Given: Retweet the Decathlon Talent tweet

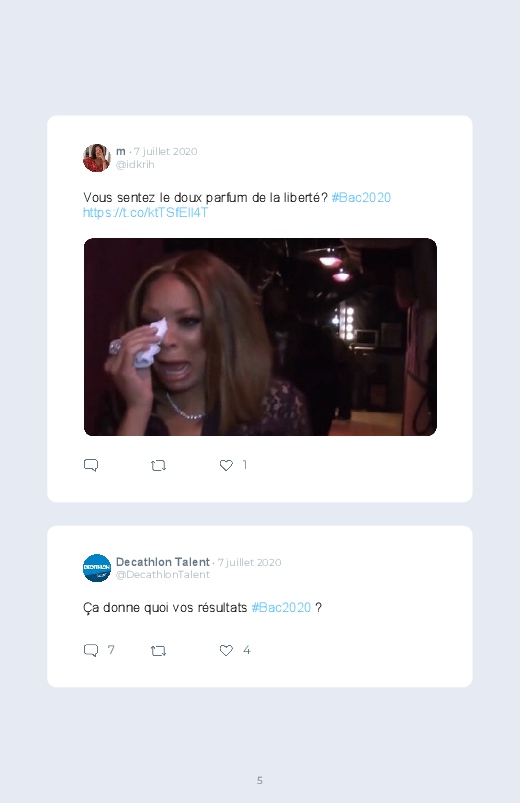Looking at the screenshot, I should point(158,651).
